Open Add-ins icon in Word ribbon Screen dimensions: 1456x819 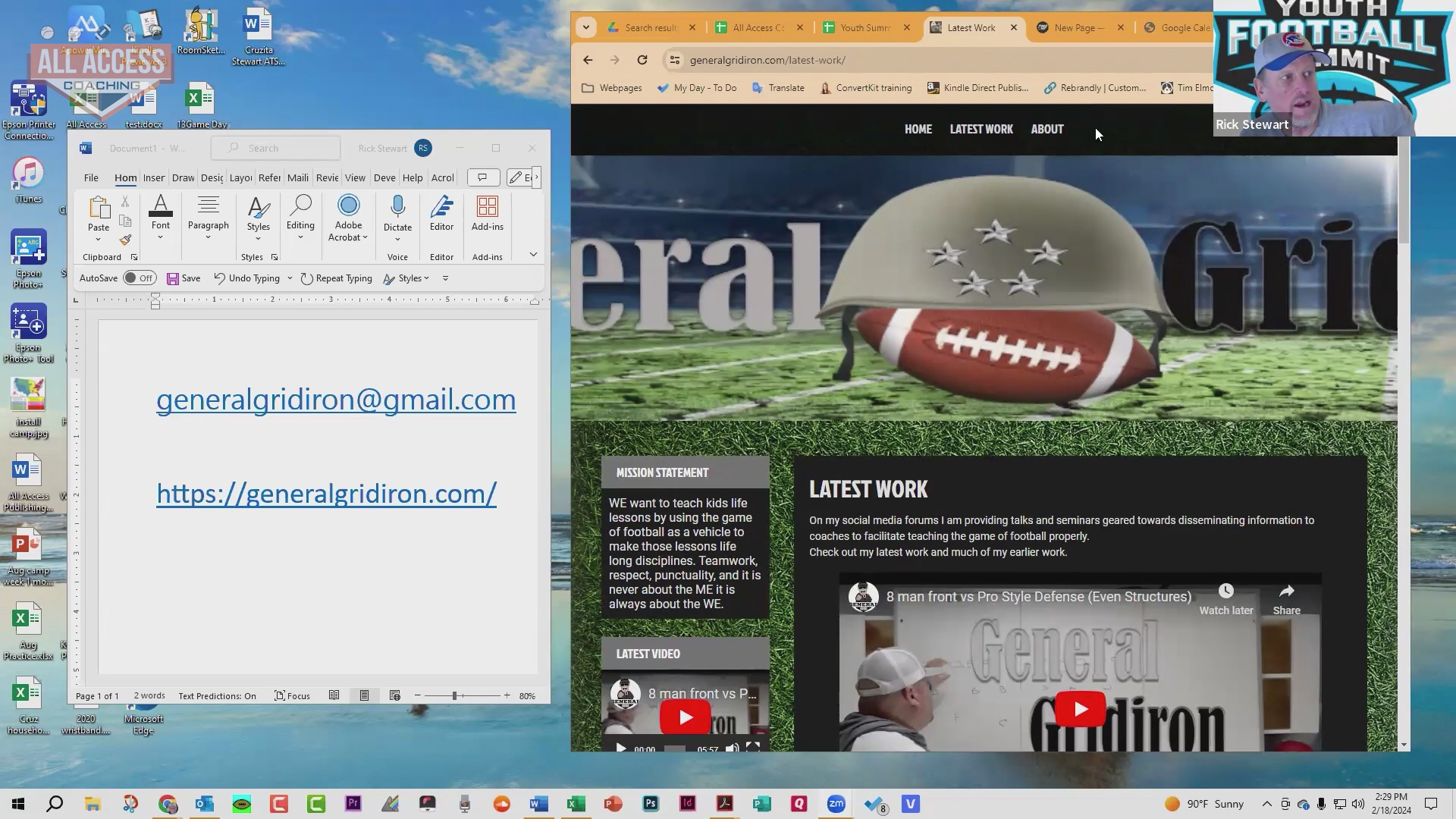click(x=487, y=207)
